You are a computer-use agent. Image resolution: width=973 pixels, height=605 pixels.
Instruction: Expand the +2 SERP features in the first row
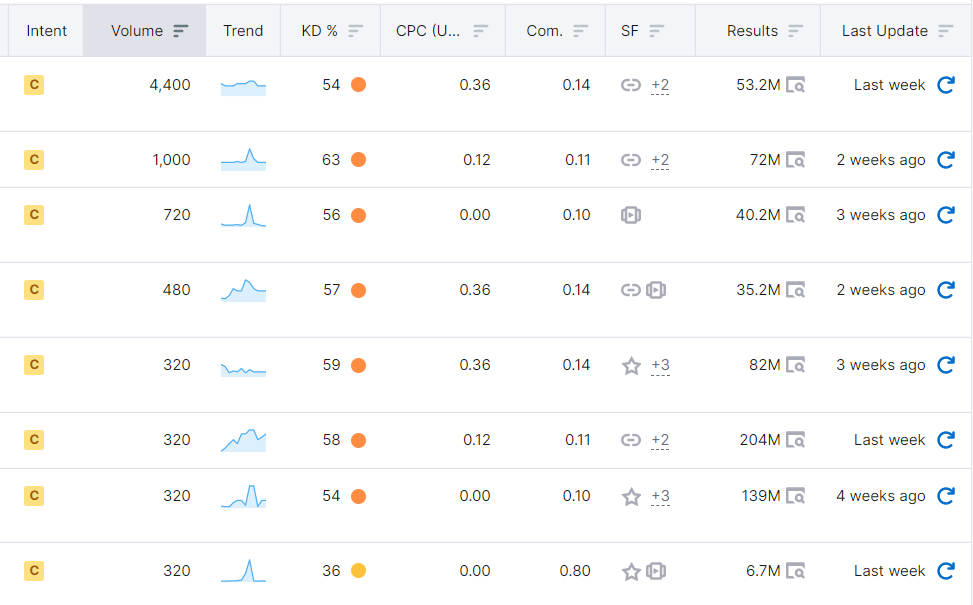tap(659, 85)
